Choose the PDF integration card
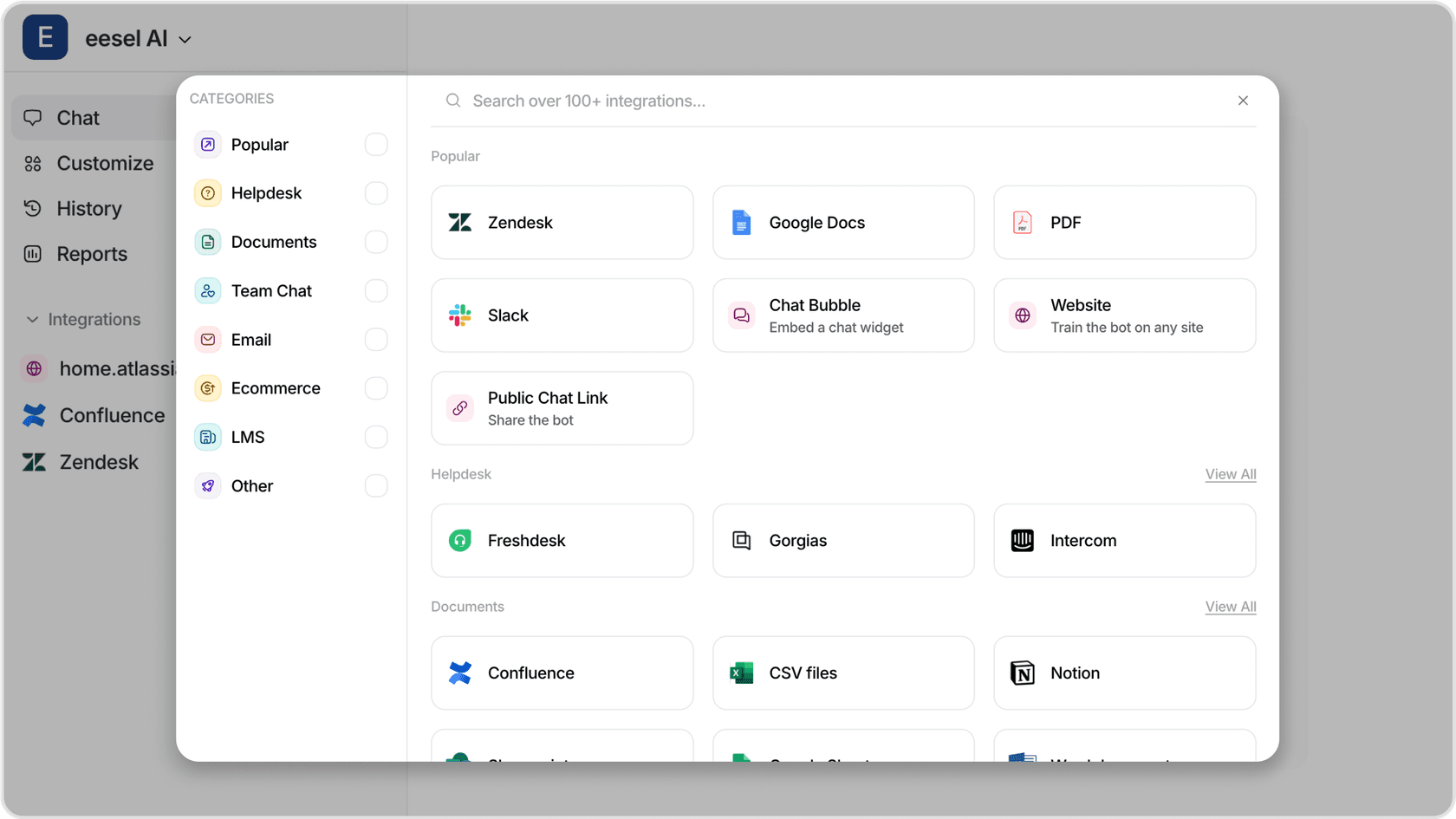Image resolution: width=1456 pixels, height=819 pixels. pos(1125,223)
